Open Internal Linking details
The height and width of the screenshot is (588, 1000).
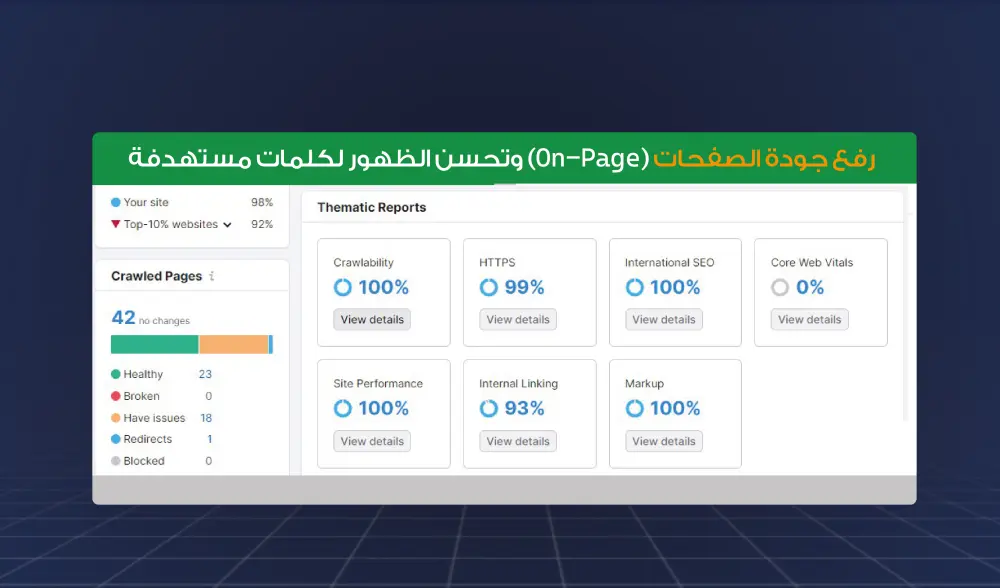517,441
